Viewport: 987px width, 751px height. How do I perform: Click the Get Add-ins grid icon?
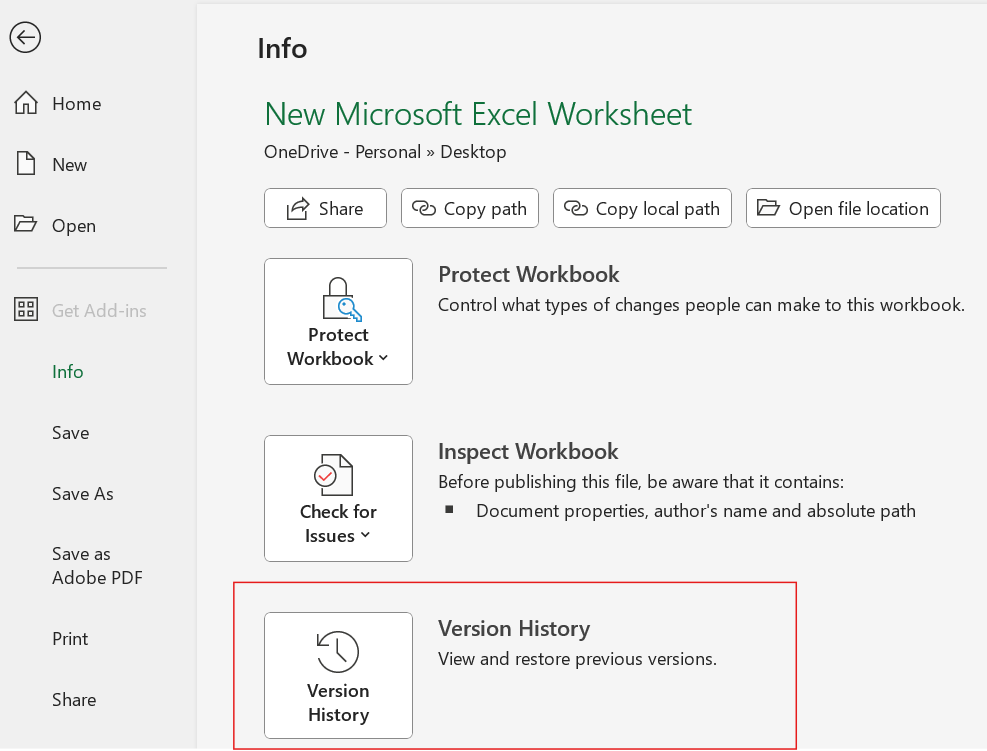click(26, 311)
